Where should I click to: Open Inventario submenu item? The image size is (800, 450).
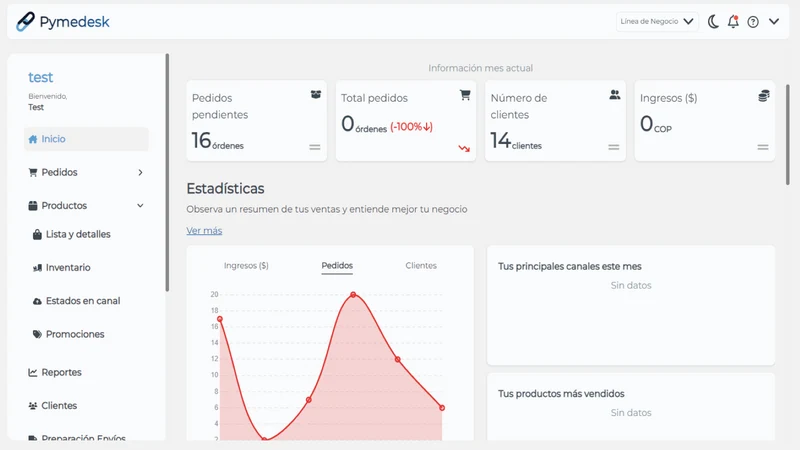(x=68, y=267)
